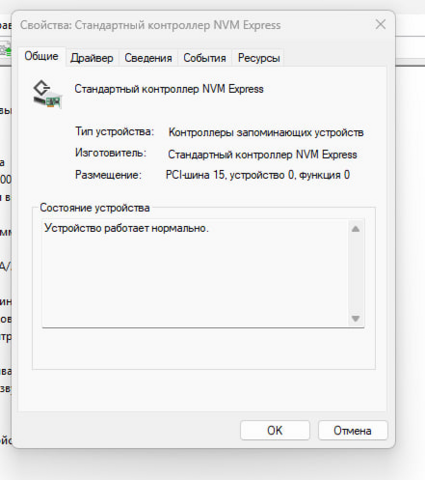Click the manufacturer value 'Стандартный контроллер NVM Express'
The image size is (425, 480).
click(x=262, y=154)
